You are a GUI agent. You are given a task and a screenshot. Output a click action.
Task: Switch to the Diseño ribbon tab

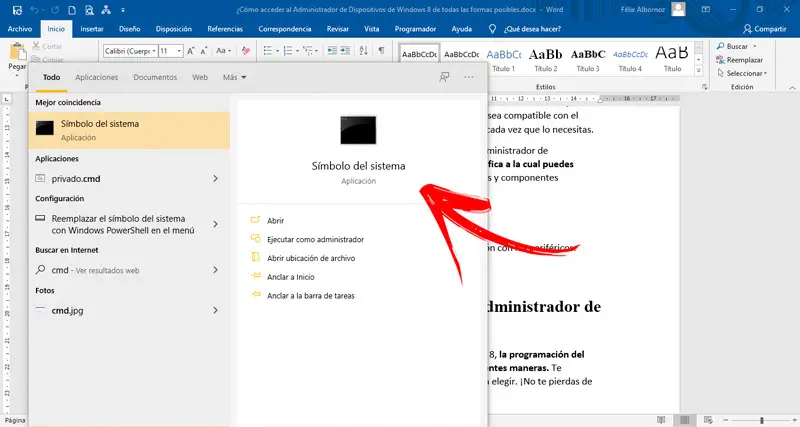(130, 29)
